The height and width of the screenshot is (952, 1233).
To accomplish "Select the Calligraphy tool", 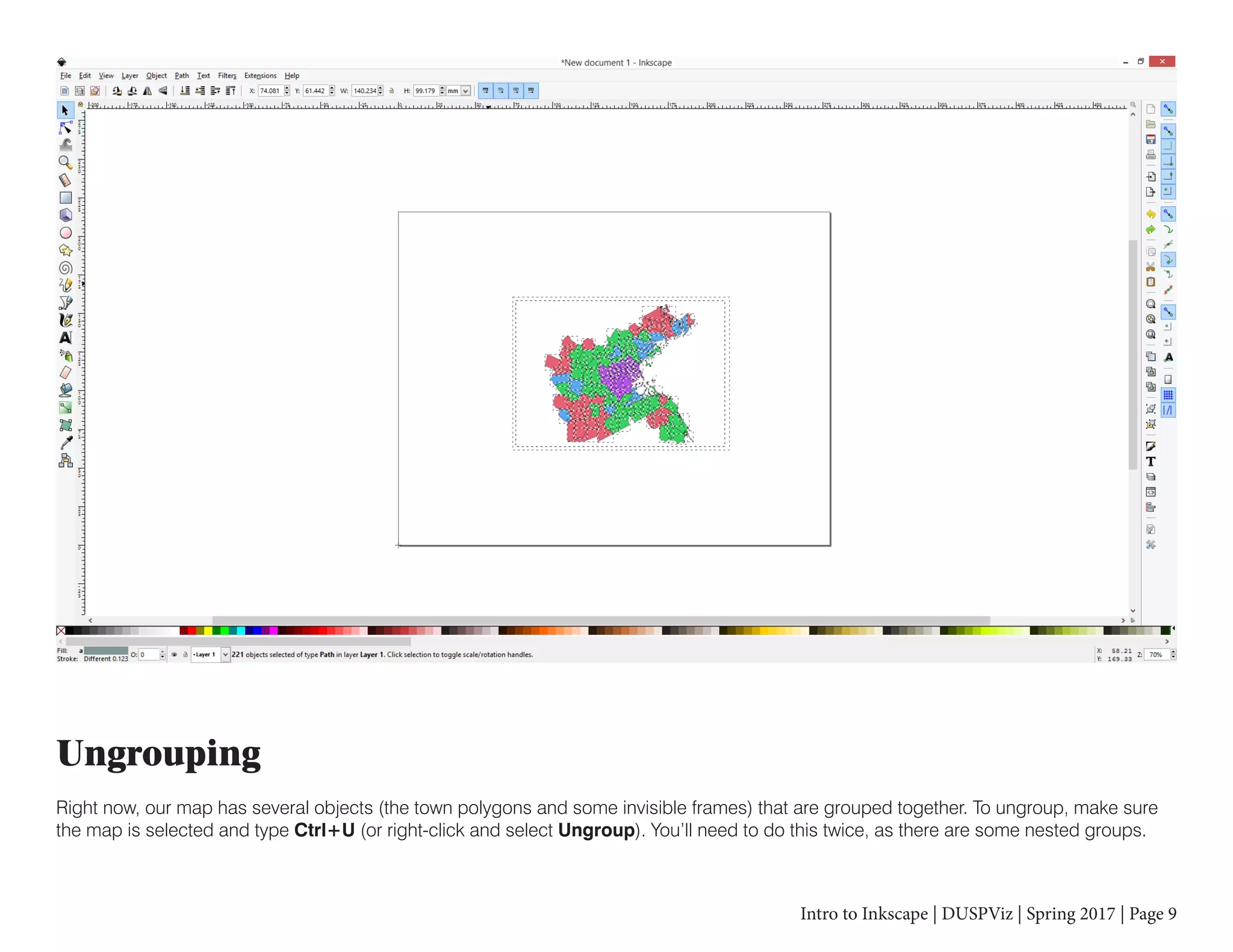I will click(x=65, y=320).
